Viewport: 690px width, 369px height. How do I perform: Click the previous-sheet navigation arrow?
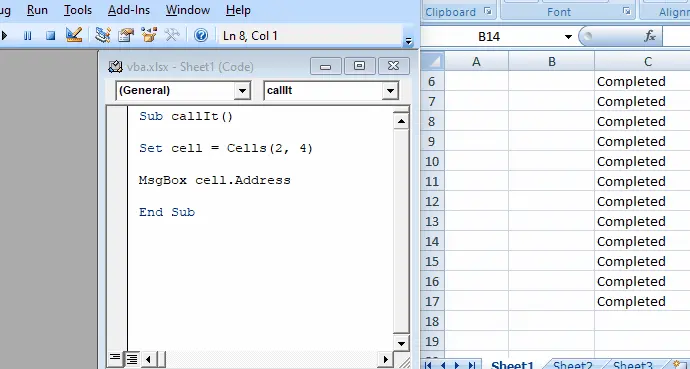click(x=443, y=365)
